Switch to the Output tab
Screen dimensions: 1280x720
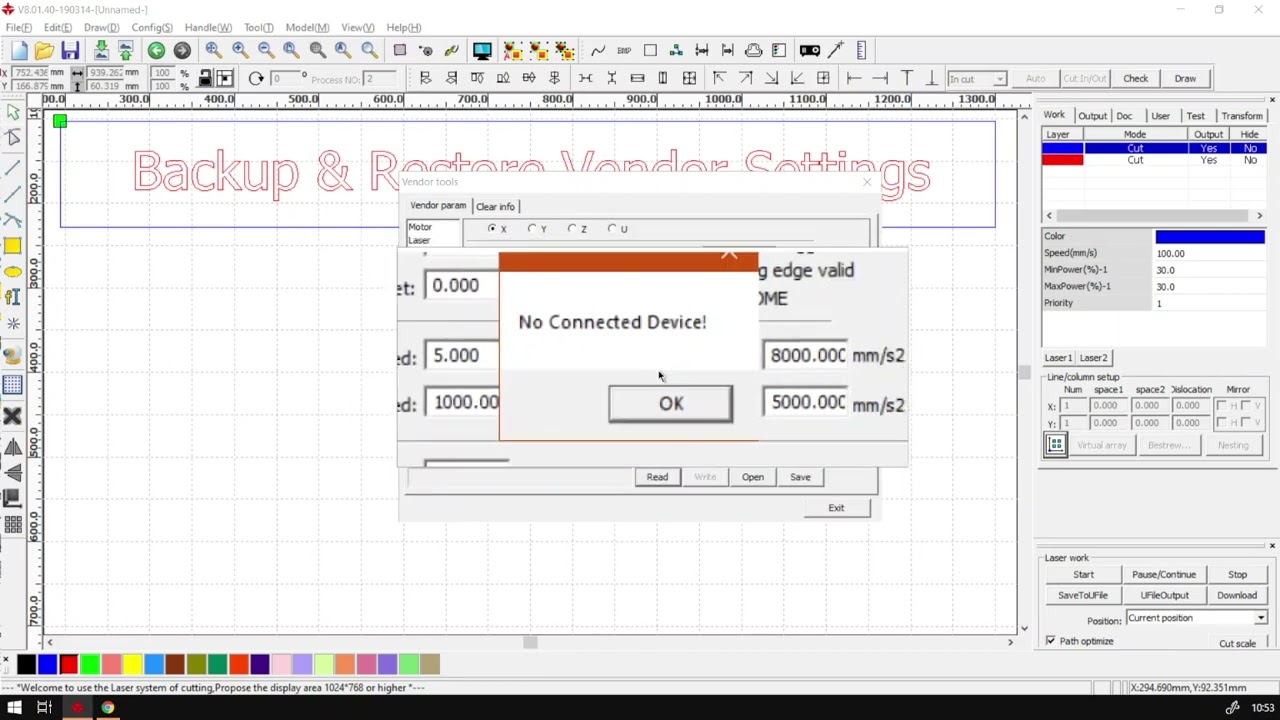coord(1092,116)
